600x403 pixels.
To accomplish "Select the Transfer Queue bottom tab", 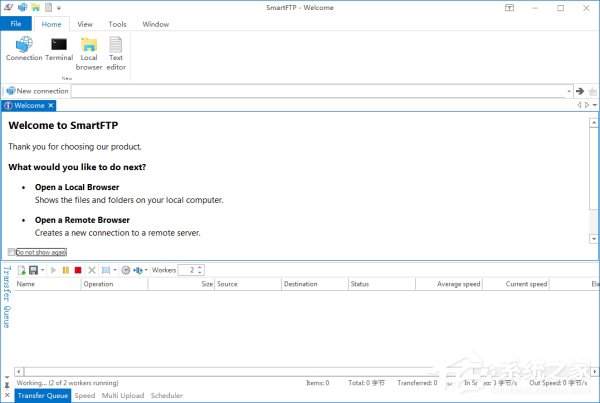I will tap(42, 396).
